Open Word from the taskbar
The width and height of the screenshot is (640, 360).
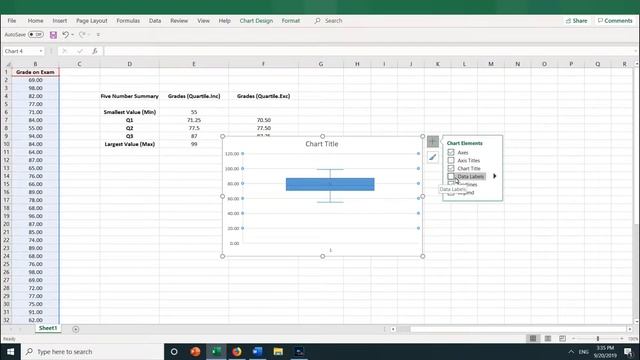point(258,351)
